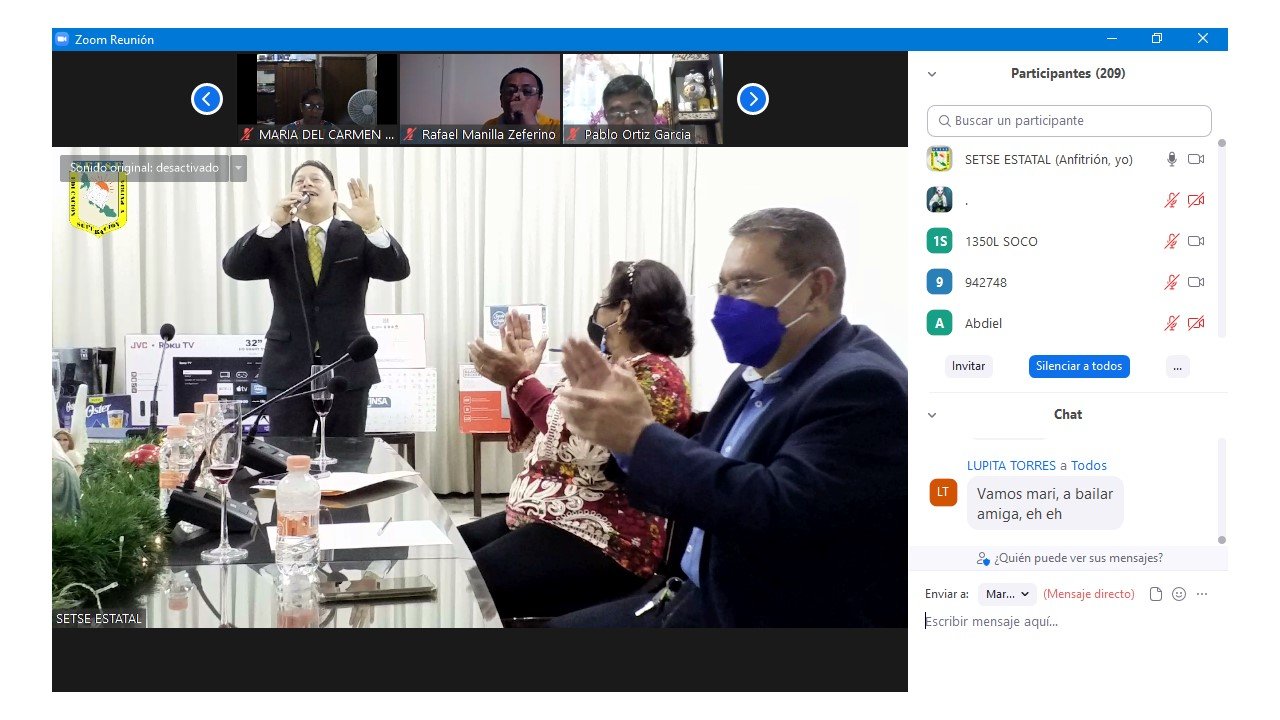Toggle SETSE ESTATAL video camera
The height and width of the screenshot is (720, 1280).
click(1196, 159)
